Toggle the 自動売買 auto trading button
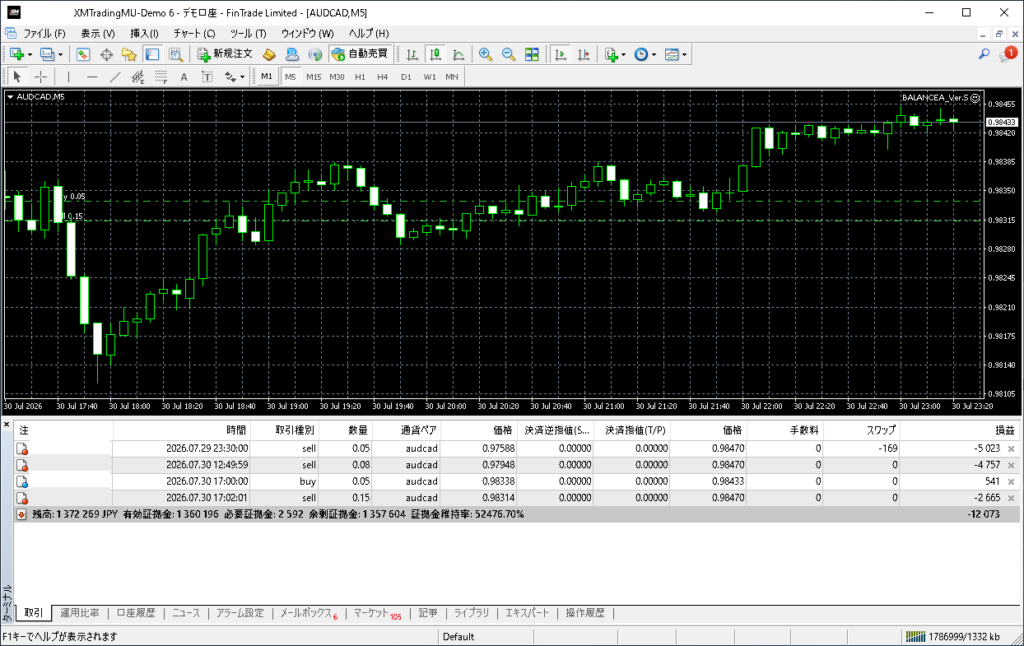1024x646 pixels. point(360,54)
